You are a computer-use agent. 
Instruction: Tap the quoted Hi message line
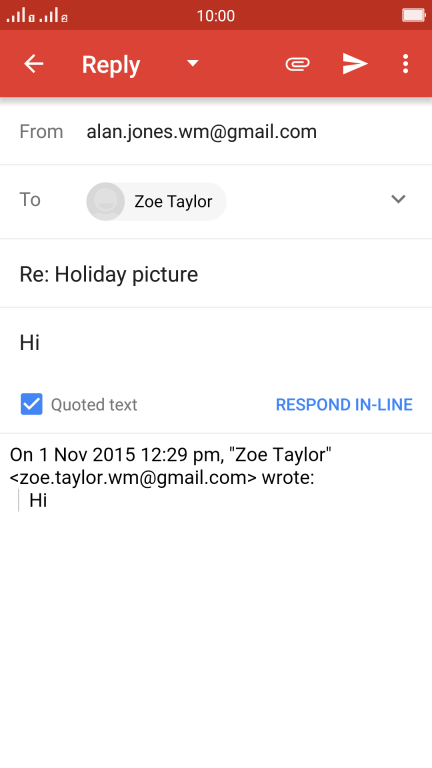(38, 501)
